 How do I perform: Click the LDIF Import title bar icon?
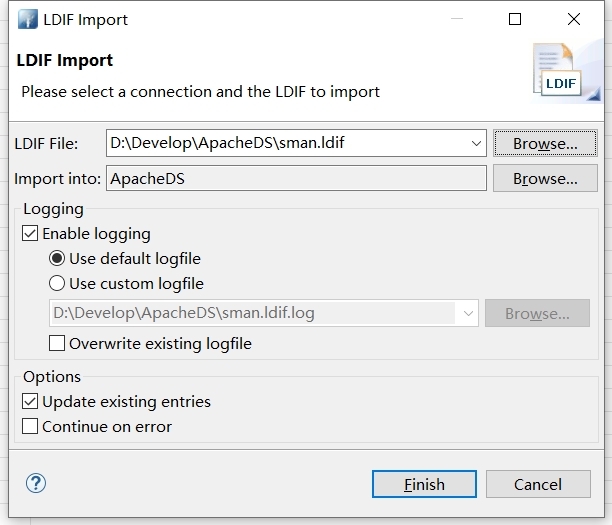pyautogui.click(x=27, y=19)
